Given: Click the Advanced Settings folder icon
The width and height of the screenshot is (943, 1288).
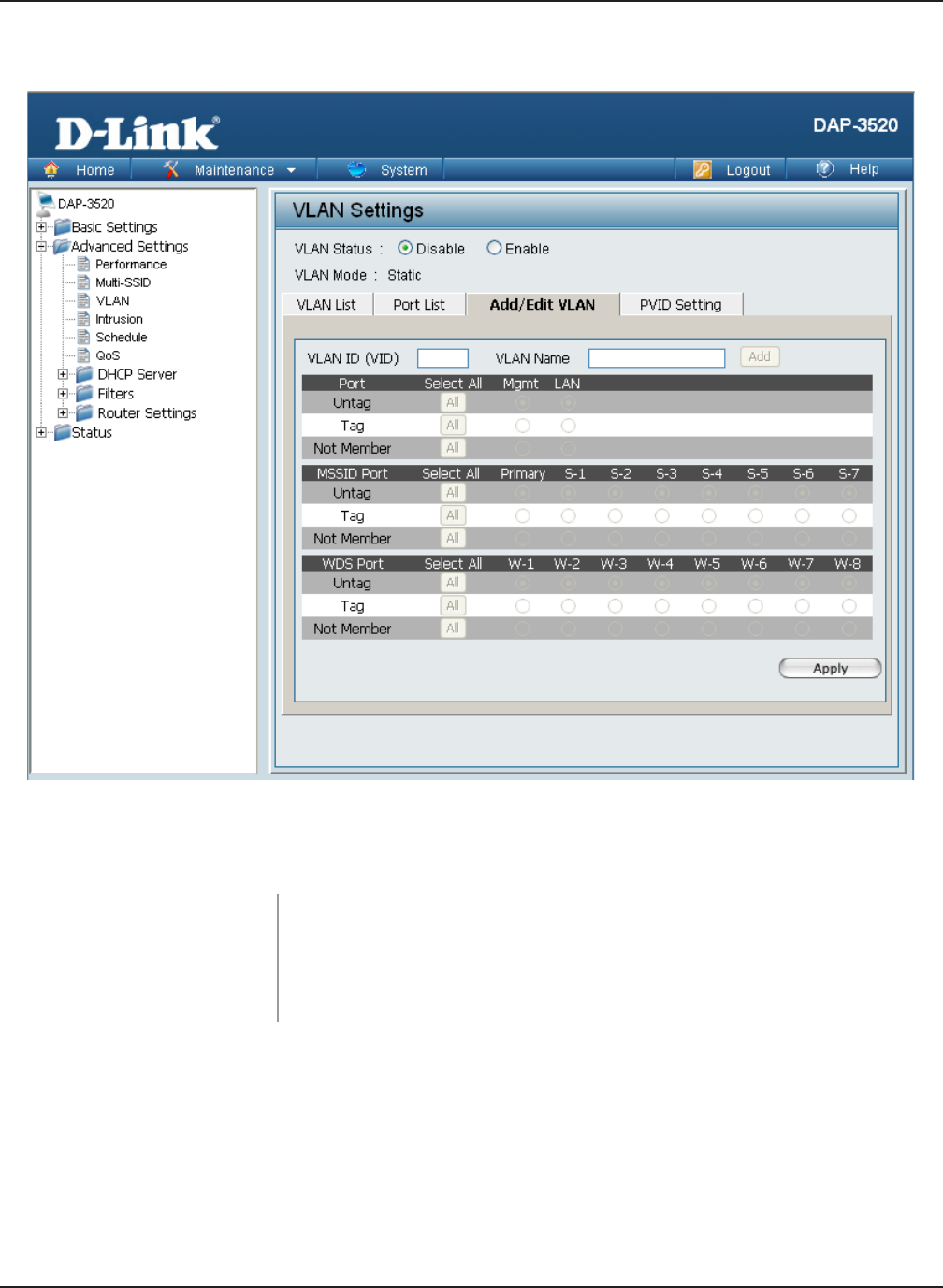Looking at the screenshot, I should click(62, 246).
